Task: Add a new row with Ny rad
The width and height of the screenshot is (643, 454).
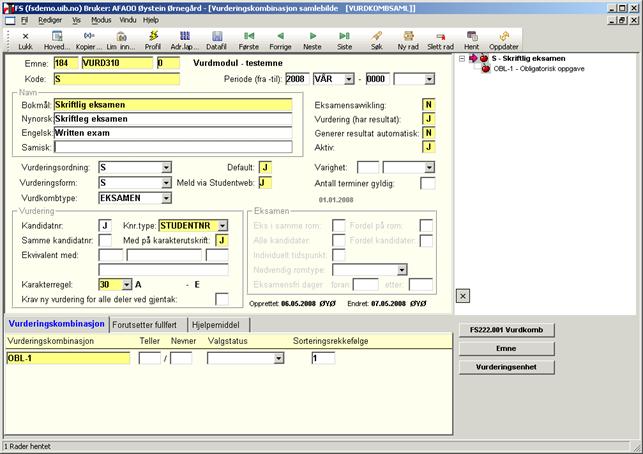Action: click(x=408, y=39)
